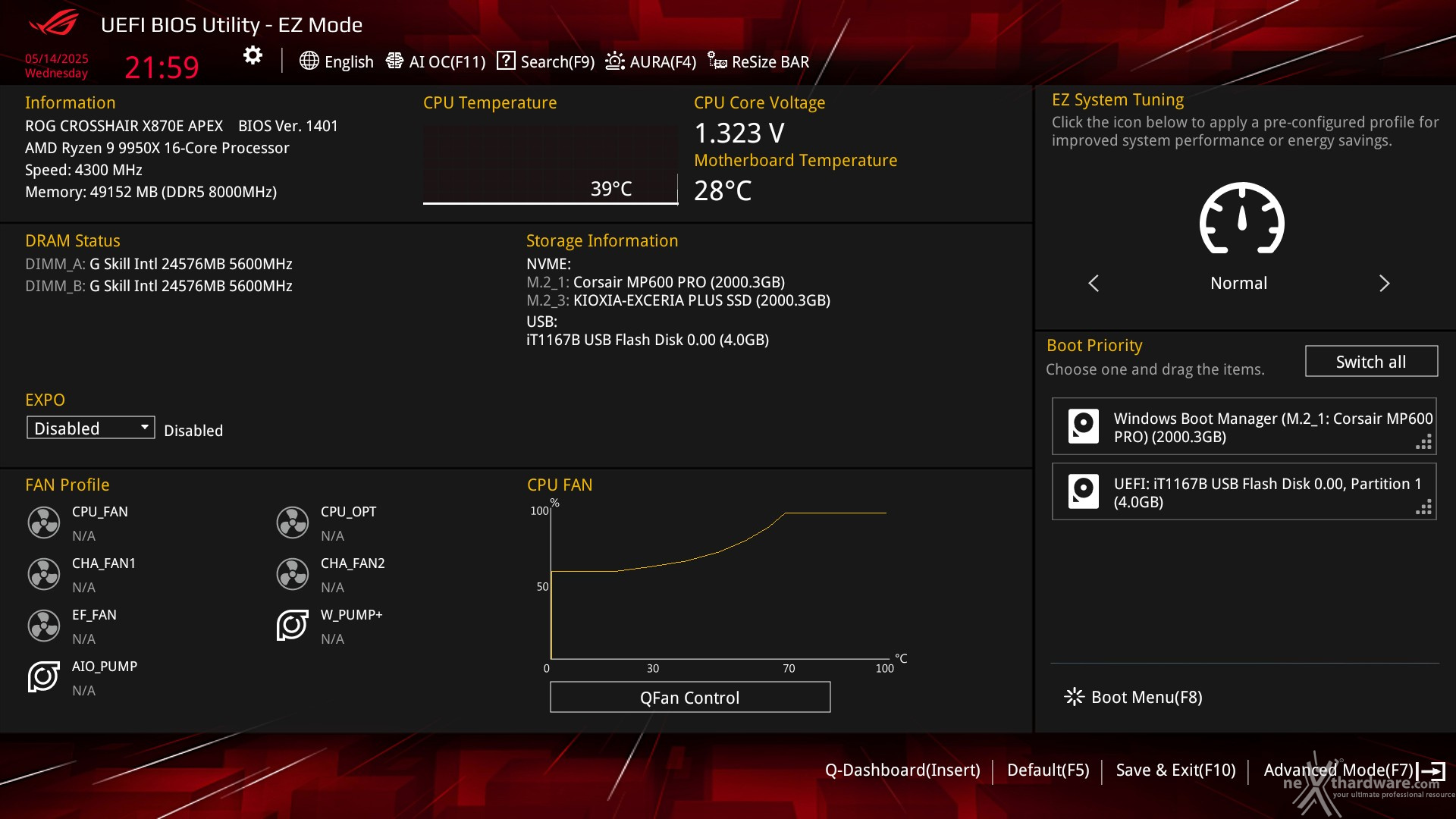Click the 1.323 V core voltage value
The image size is (1456, 819).
tap(739, 133)
